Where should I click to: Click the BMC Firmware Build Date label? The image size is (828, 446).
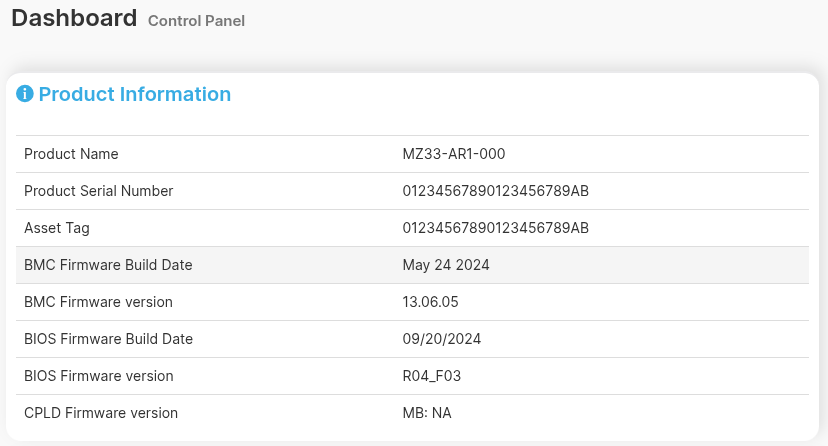(108, 265)
